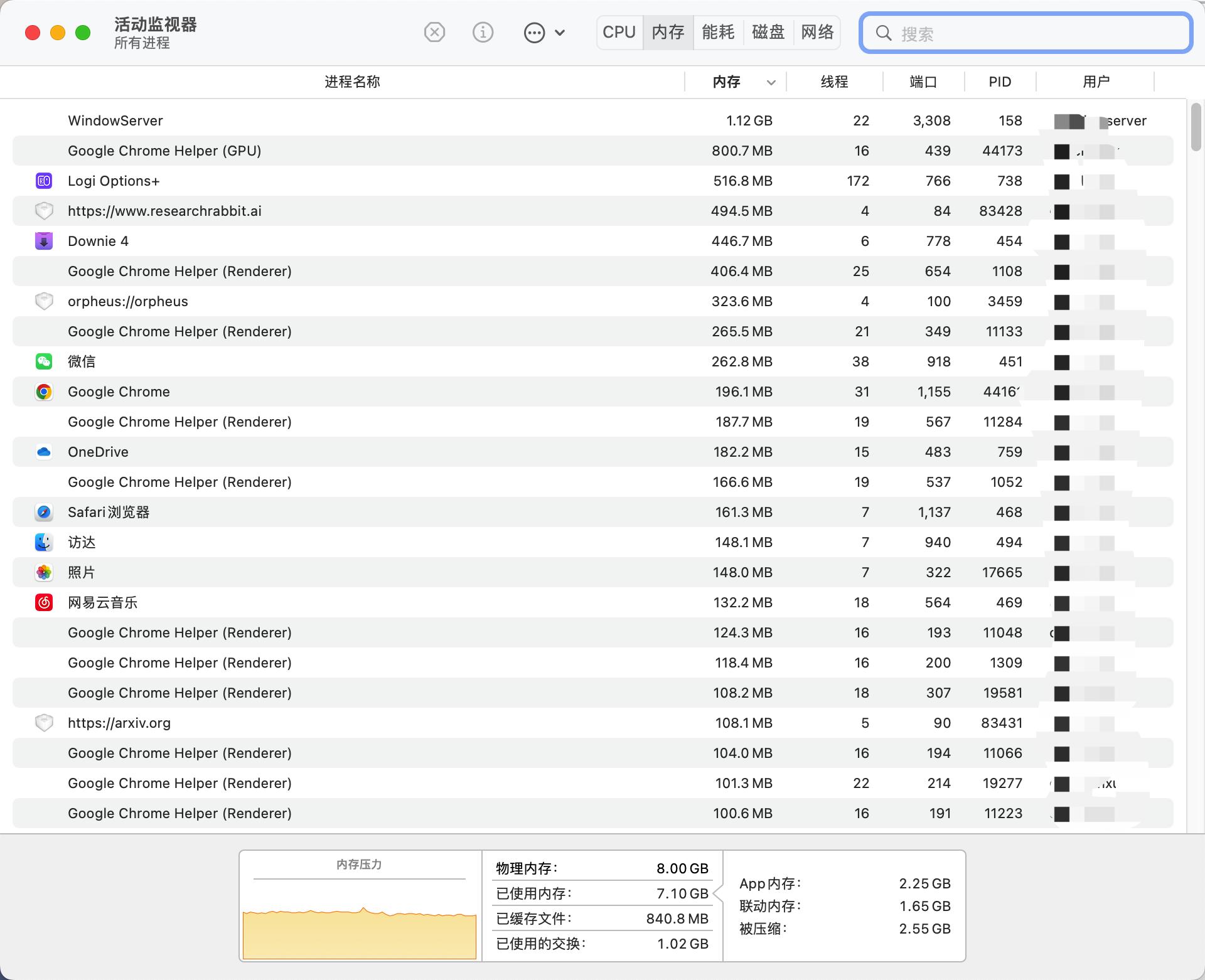The width and height of the screenshot is (1205, 980).
Task: Click the 访达 Finder face icon
Action: pyautogui.click(x=44, y=541)
